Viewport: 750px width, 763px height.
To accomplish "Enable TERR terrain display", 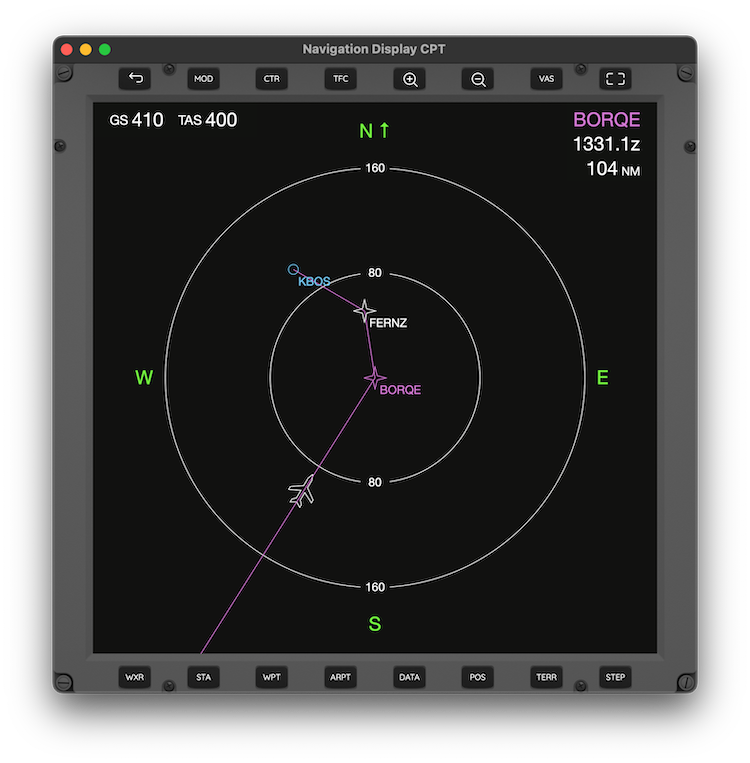I will (547, 677).
